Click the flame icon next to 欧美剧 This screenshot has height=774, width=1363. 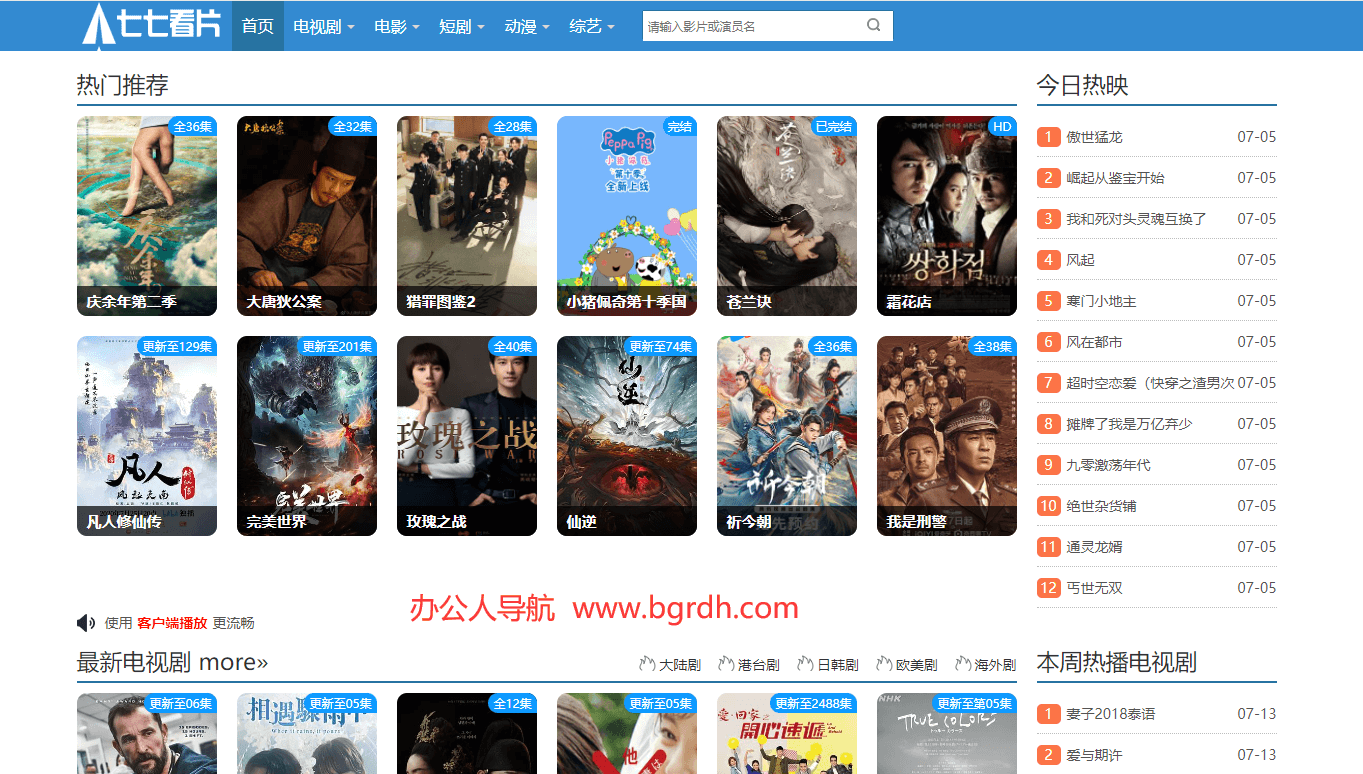pyautogui.click(x=884, y=664)
